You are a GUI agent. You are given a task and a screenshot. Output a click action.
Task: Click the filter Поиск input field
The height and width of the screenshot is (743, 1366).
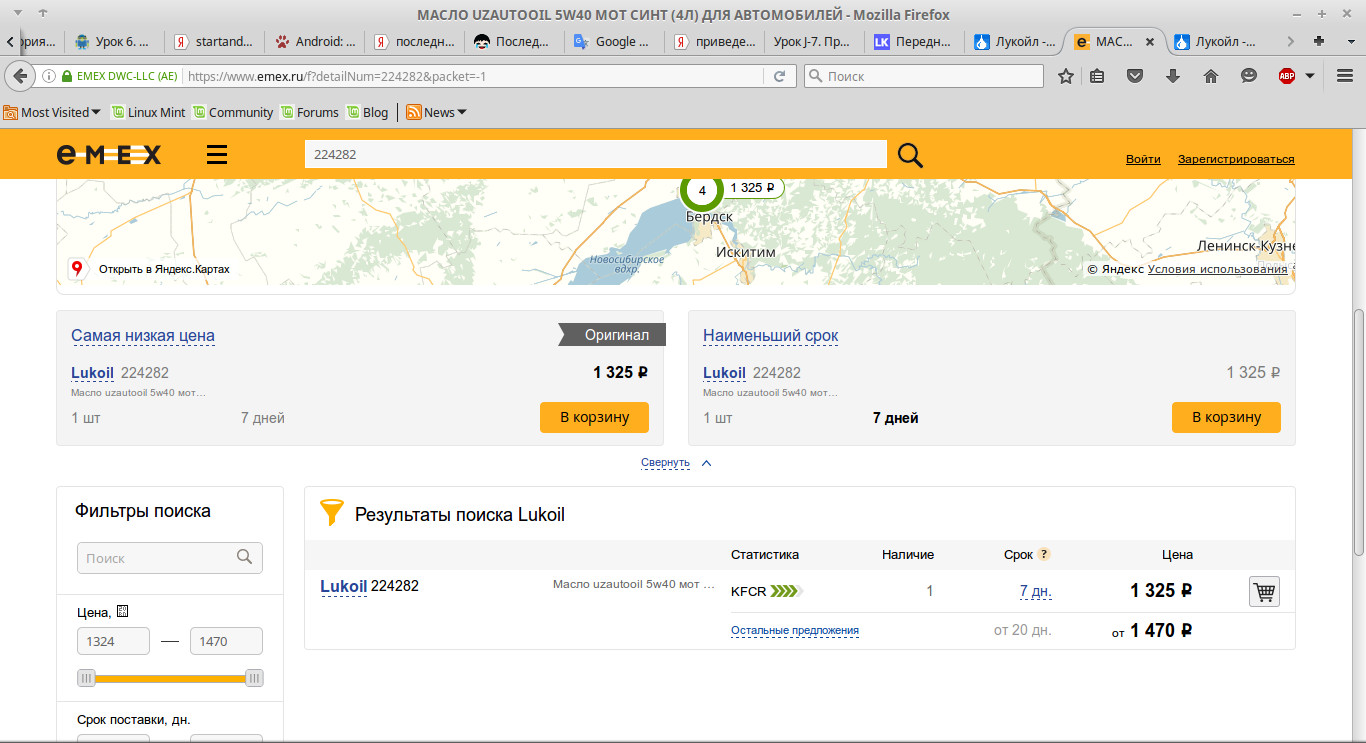pos(170,558)
